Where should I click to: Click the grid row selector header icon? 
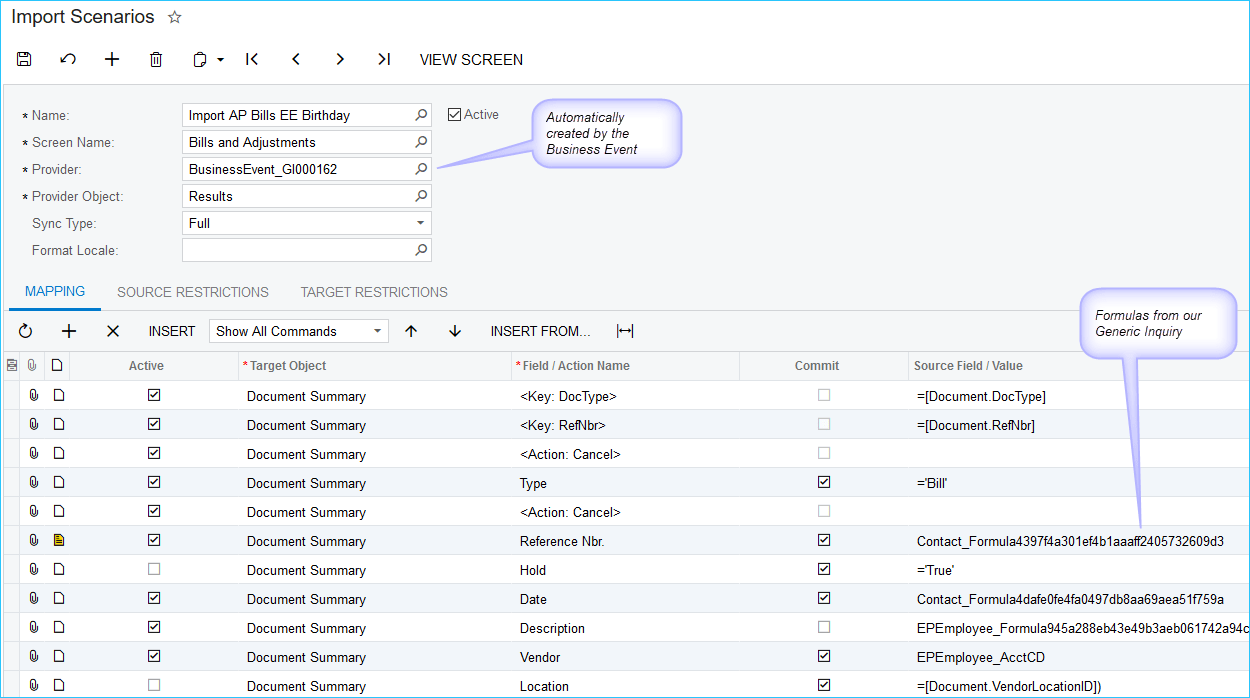pos(12,366)
